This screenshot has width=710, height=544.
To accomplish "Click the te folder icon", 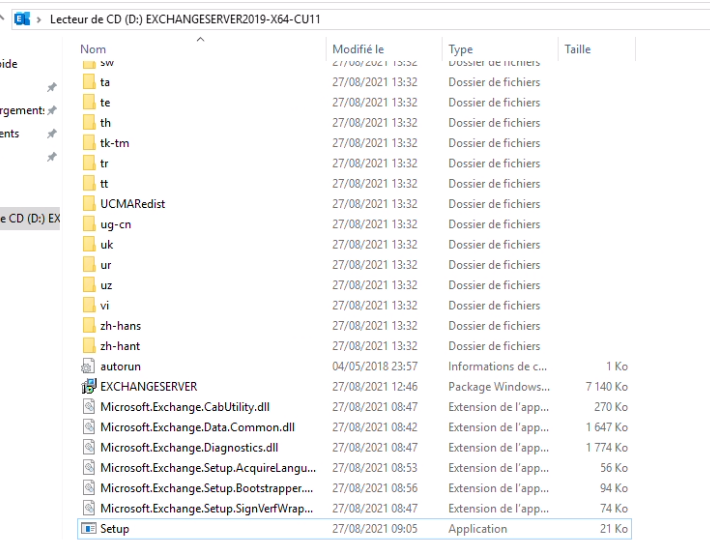I will pos(89,102).
